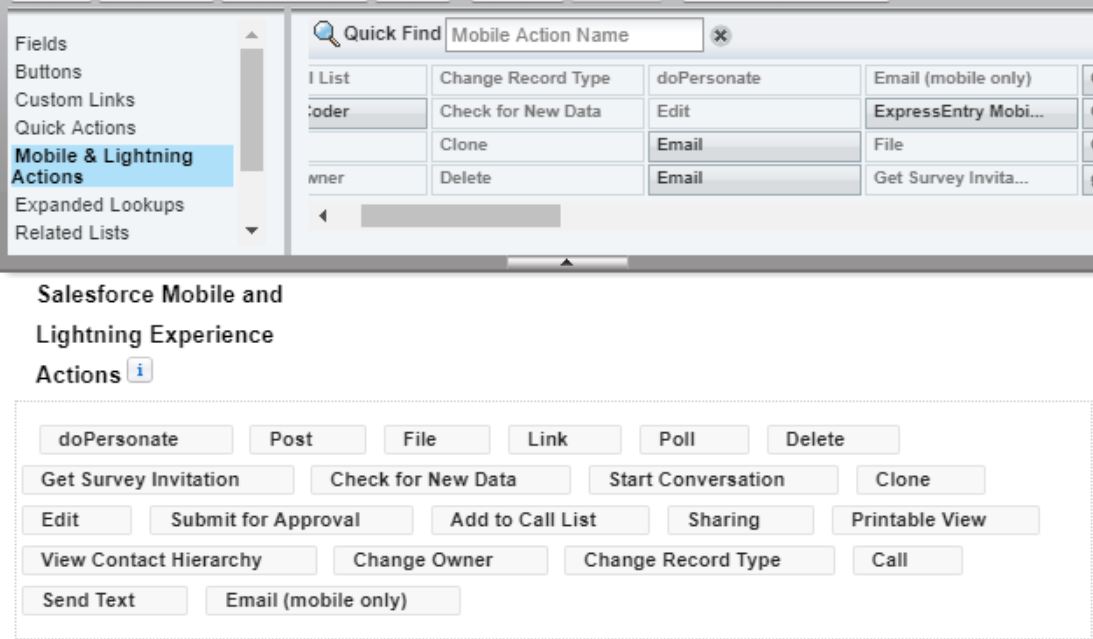The width and height of the screenshot is (1093, 639).
Task: Open the info icon beside Actions heading
Action: click(x=139, y=371)
